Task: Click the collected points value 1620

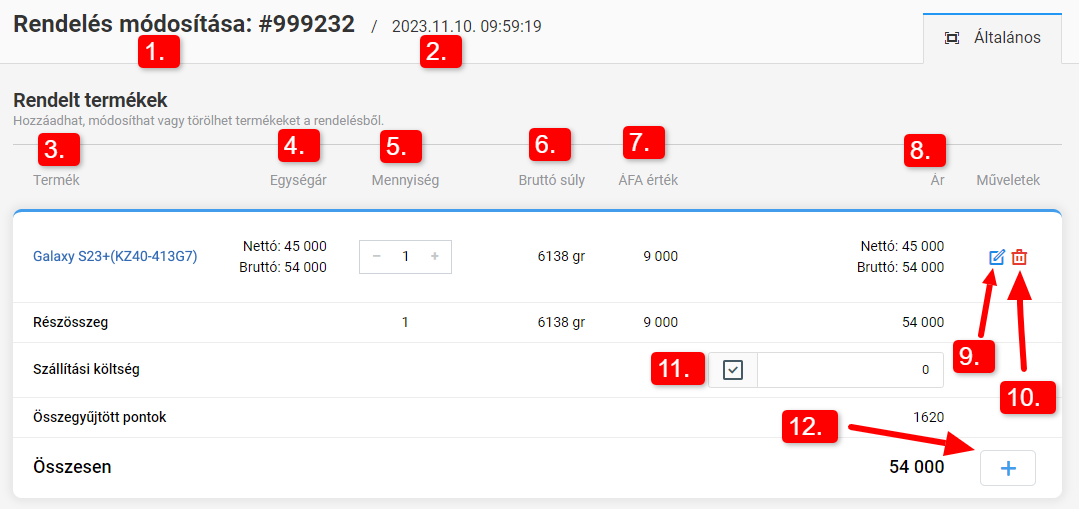Action: (x=930, y=417)
